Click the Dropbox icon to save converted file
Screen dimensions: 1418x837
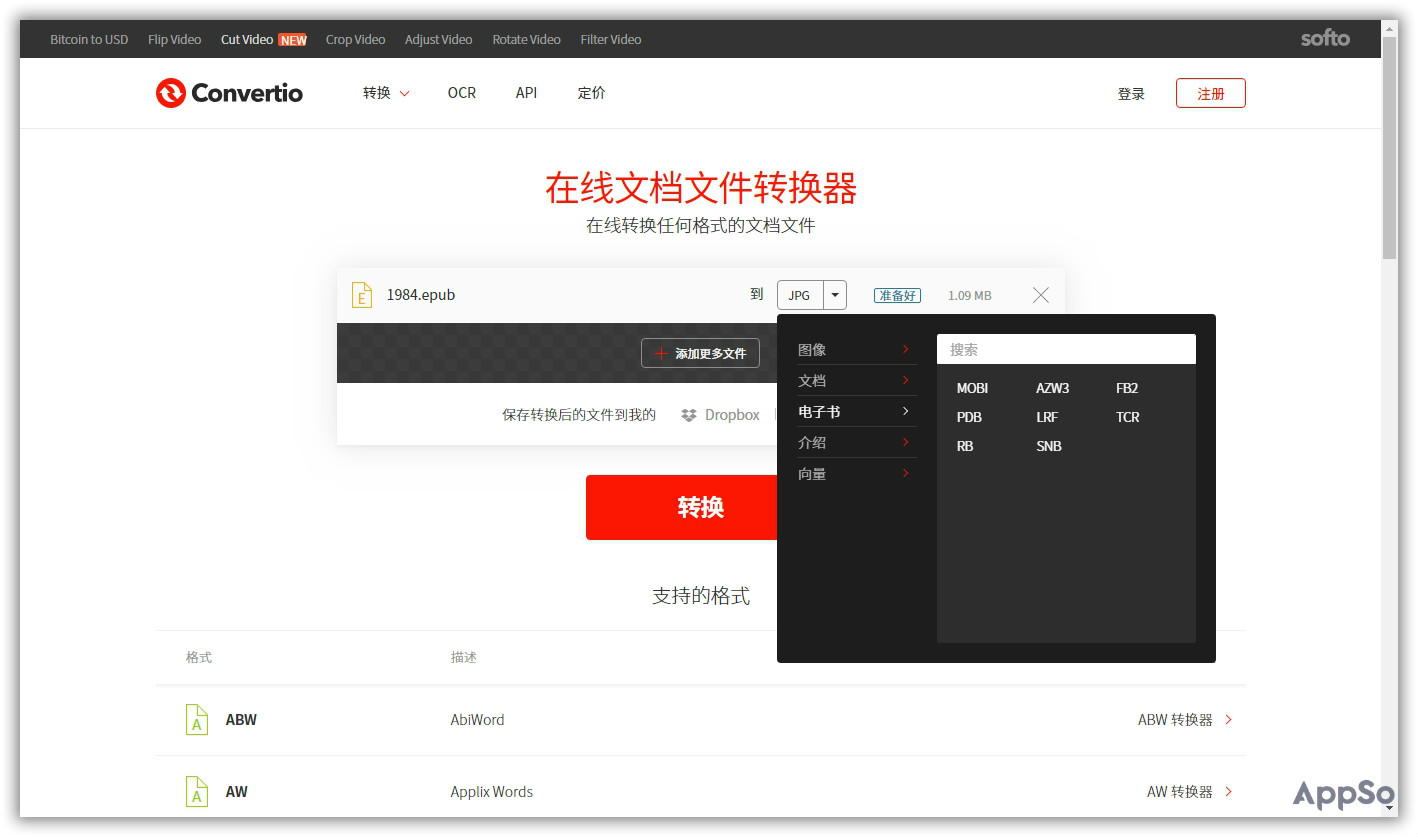689,414
